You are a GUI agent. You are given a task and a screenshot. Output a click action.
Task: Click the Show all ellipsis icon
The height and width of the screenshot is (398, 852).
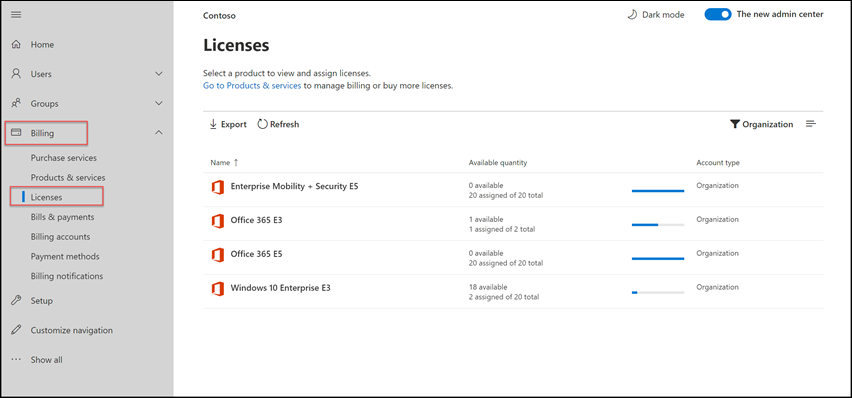point(16,359)
